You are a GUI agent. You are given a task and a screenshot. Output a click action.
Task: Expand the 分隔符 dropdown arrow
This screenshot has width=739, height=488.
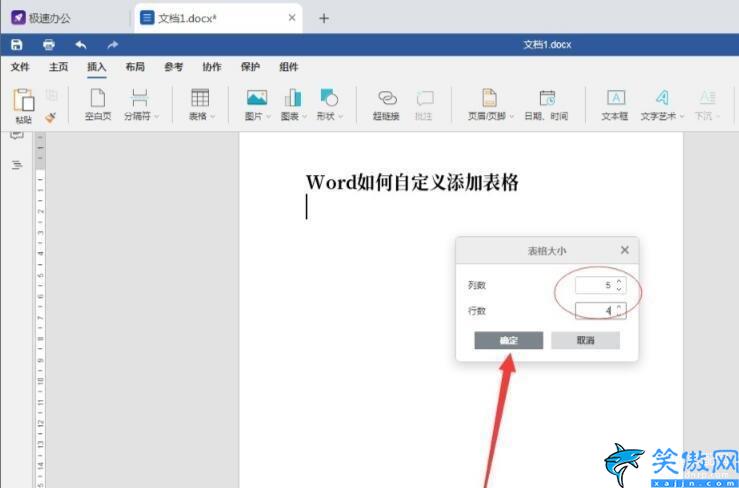[x=157, y=116]
